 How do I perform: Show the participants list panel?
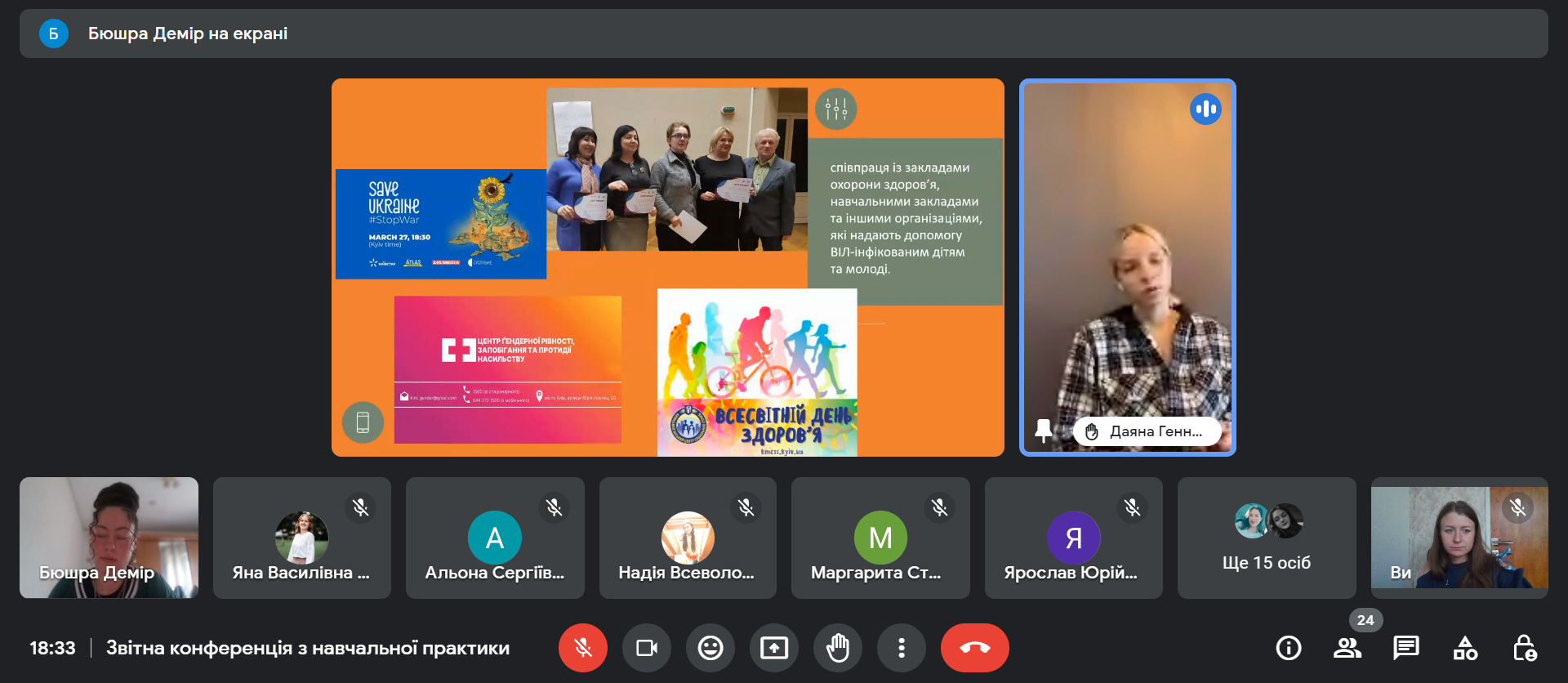click(x=1347, y=648)
